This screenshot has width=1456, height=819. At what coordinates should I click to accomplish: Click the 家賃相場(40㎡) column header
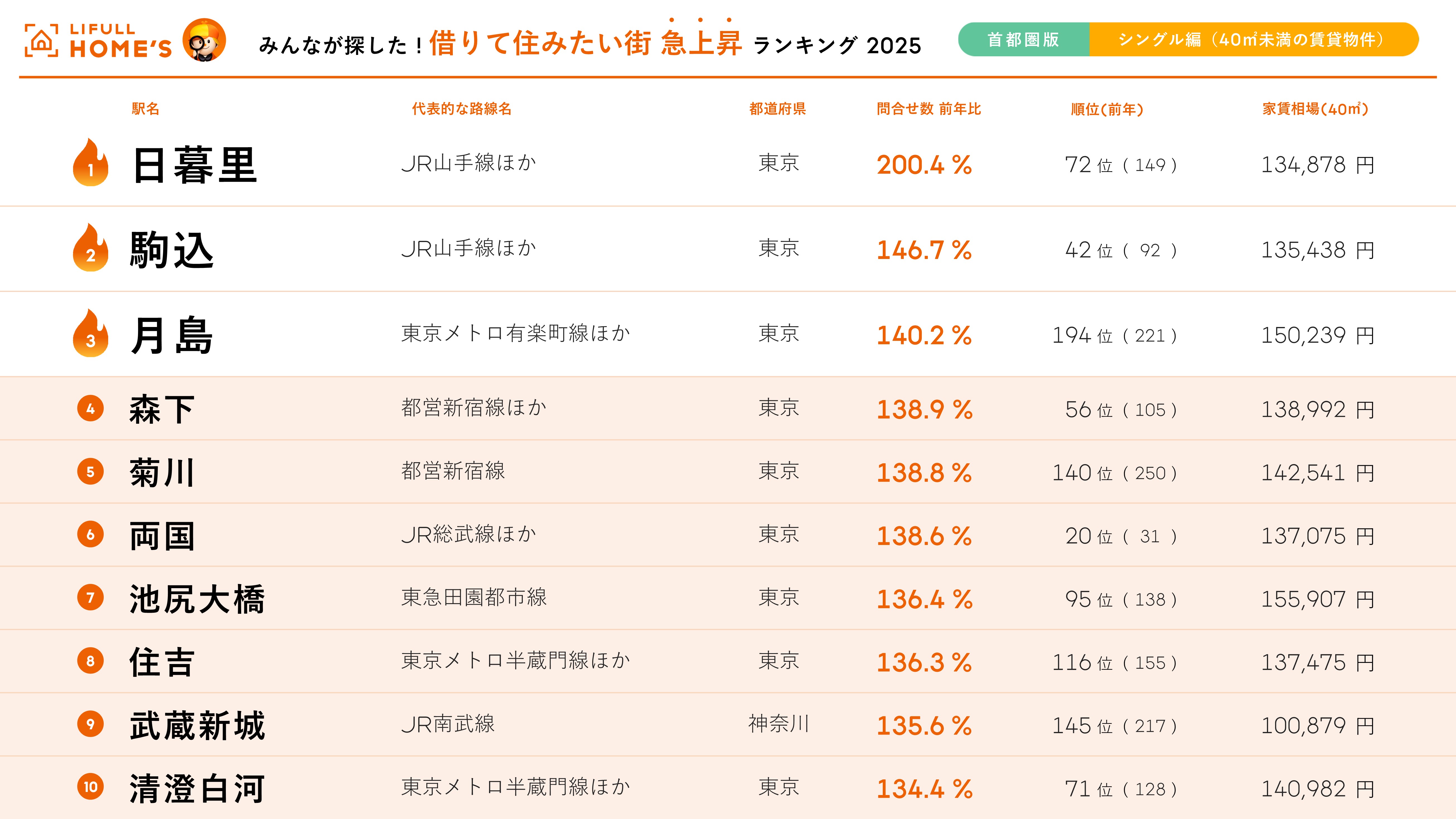click(x=1315, y=108)
